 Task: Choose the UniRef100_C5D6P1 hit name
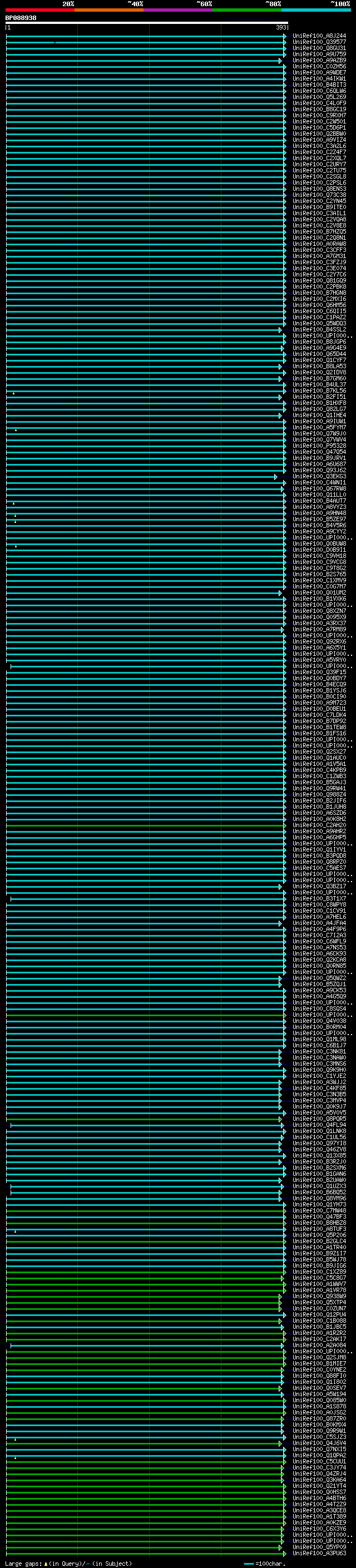tap(319, 127)
